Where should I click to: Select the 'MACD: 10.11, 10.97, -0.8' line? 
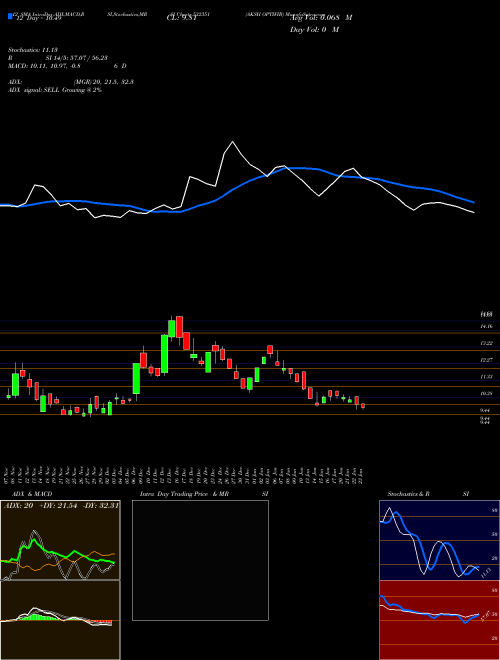tap(44, 66)
